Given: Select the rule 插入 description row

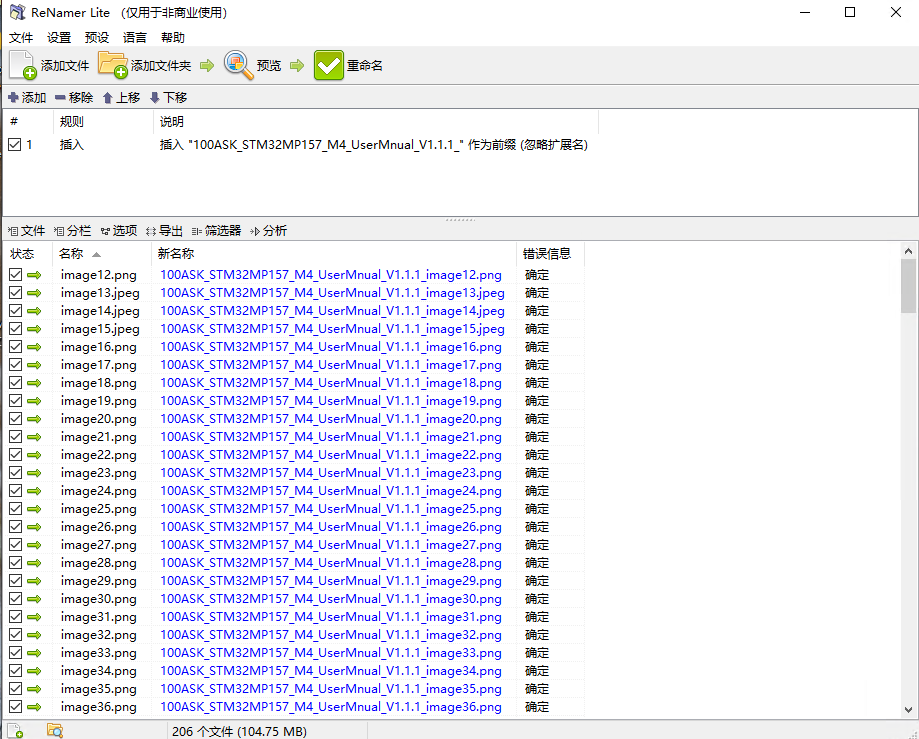Looking at the screenshot, I should [373, 145].
